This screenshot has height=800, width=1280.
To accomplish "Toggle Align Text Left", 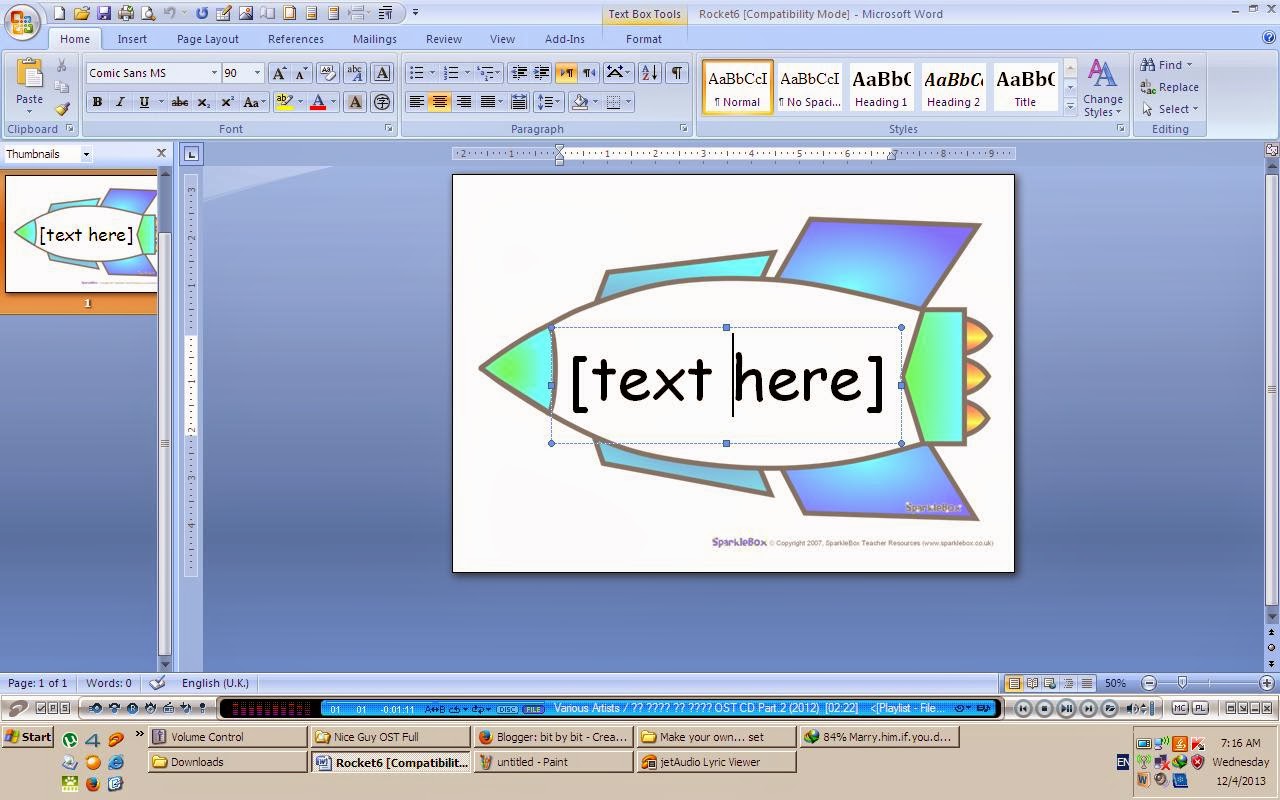I will [x=416, y=102].
